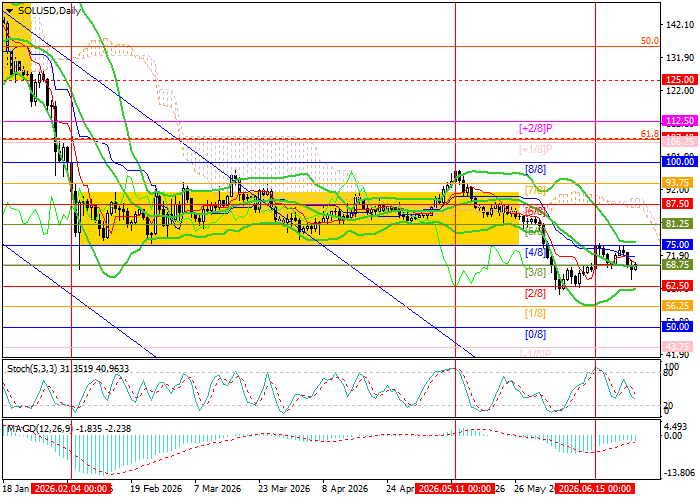Select the [1/8] Murrey level label

[535, 314]
